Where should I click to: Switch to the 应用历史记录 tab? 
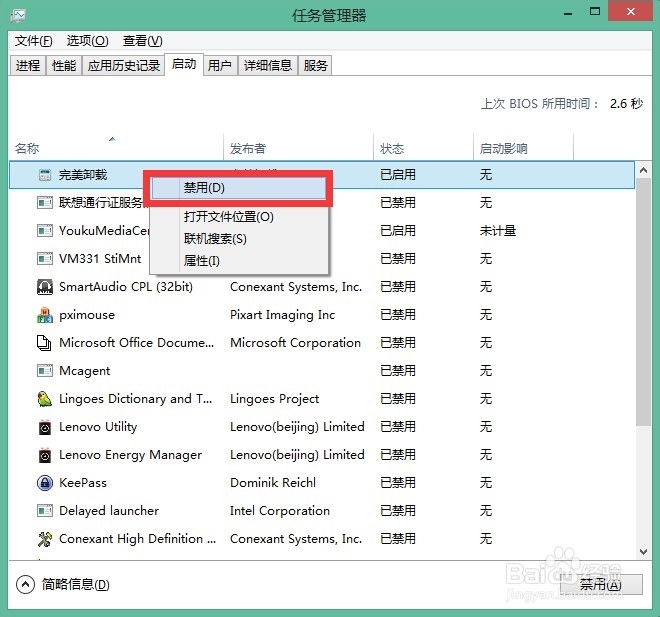coord(124,65)
